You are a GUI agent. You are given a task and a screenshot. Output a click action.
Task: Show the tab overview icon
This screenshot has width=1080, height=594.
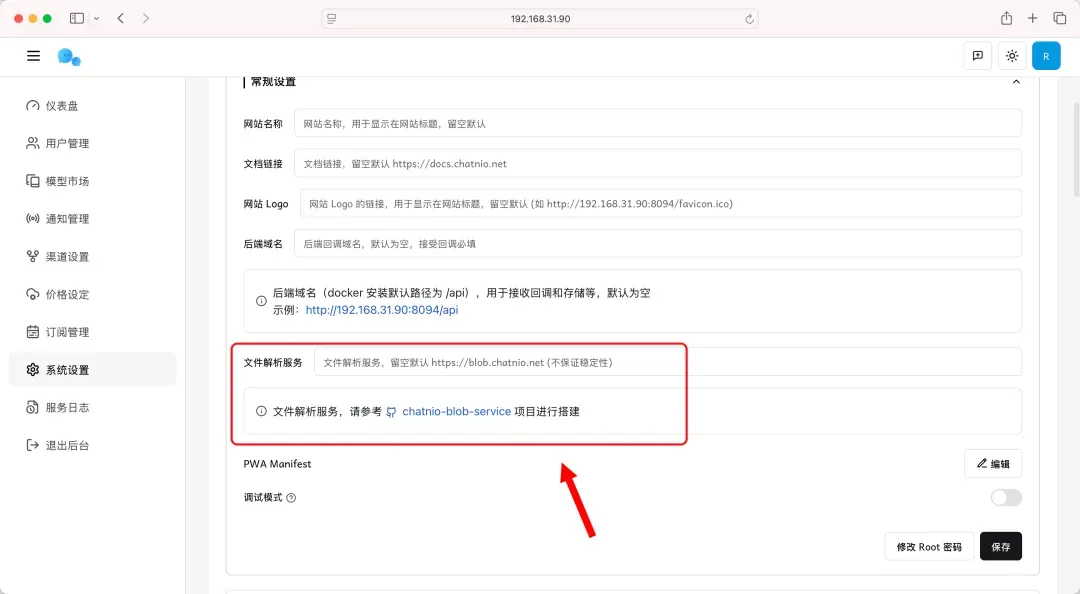pyautogui.click(x=1059, y=19)
